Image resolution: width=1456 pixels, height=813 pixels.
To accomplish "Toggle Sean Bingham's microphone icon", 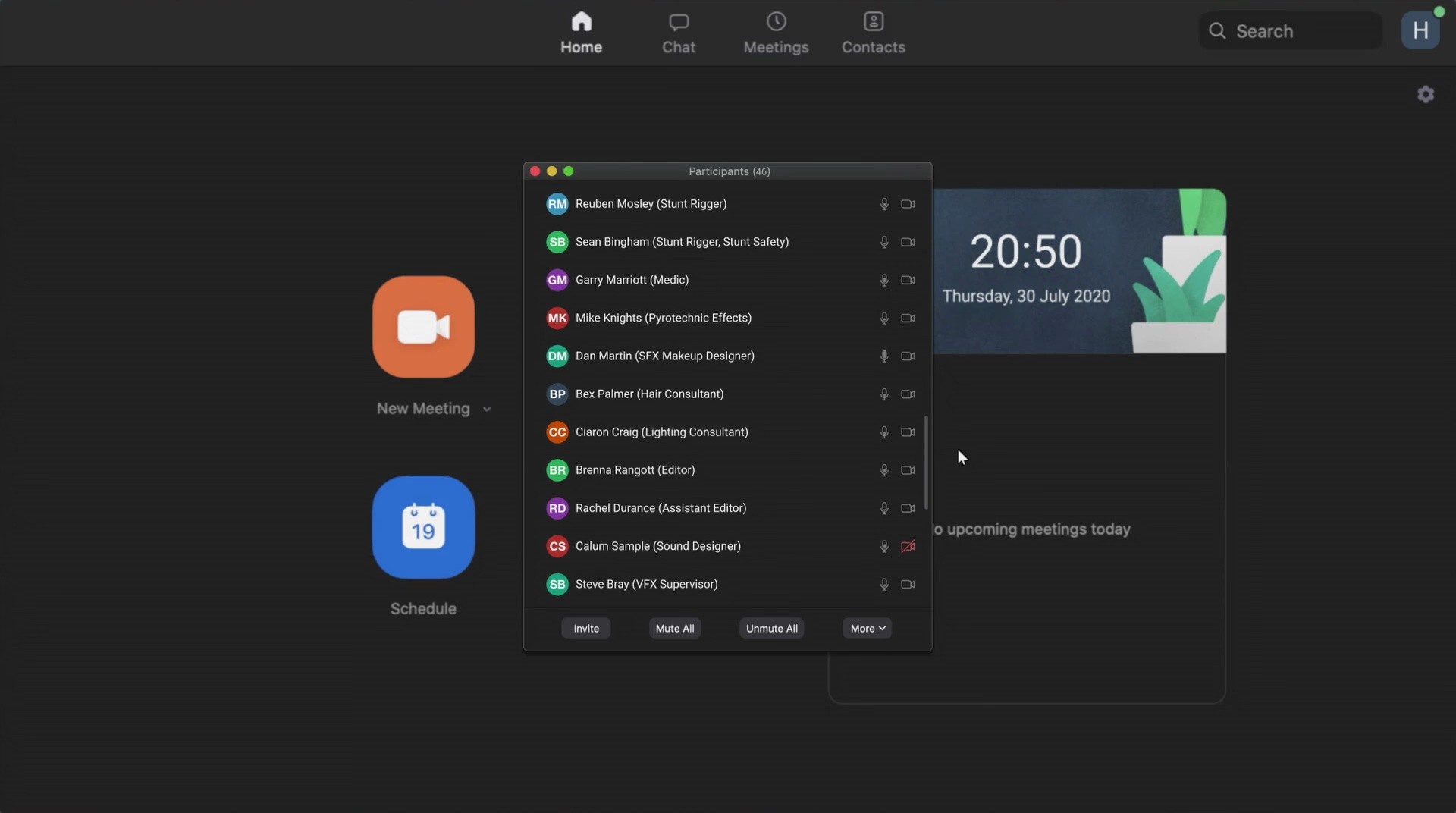I will 884,242.
